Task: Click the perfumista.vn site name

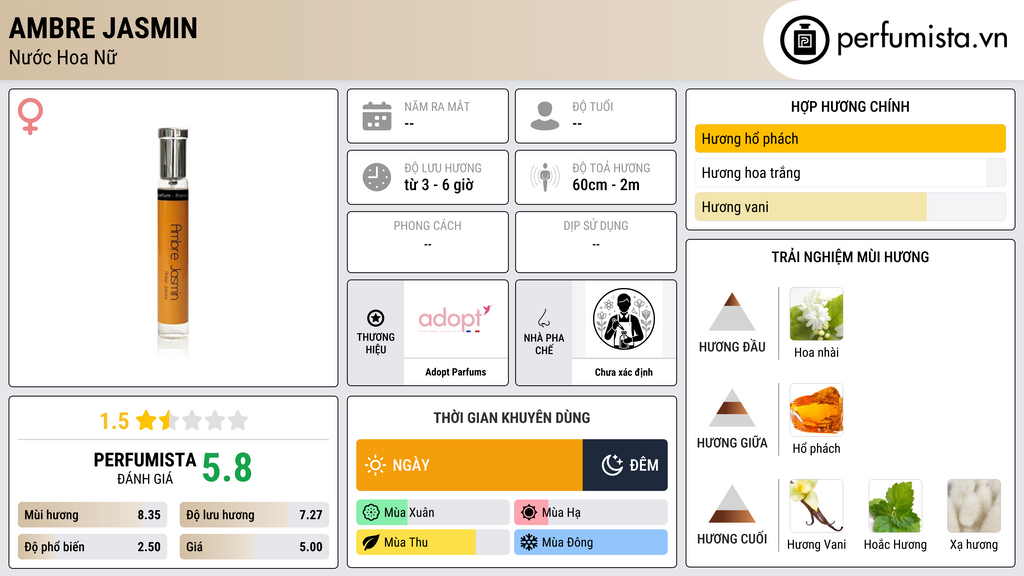Action: pos(922,39)
